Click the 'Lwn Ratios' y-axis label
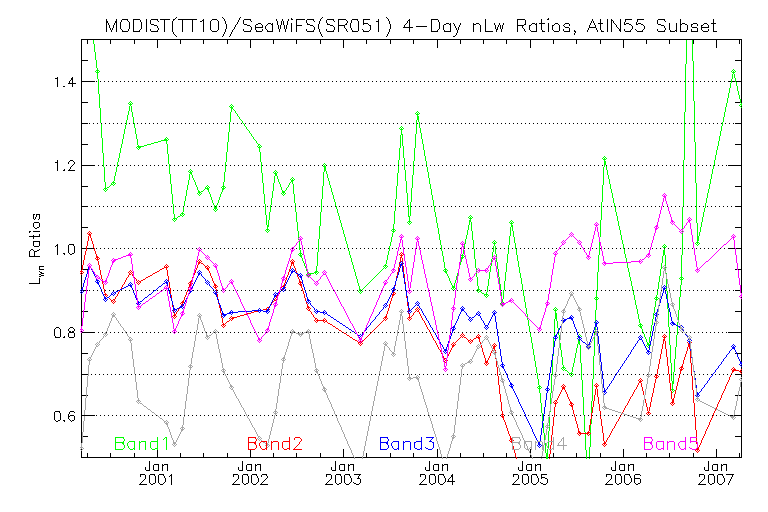768x512 pixels. pos(36,249)
